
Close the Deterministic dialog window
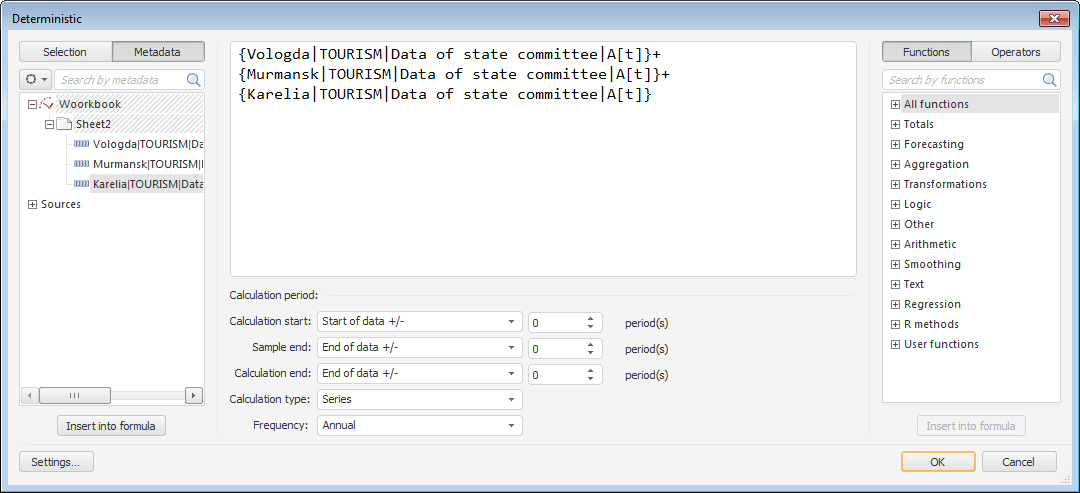[x=1054, y=19]
